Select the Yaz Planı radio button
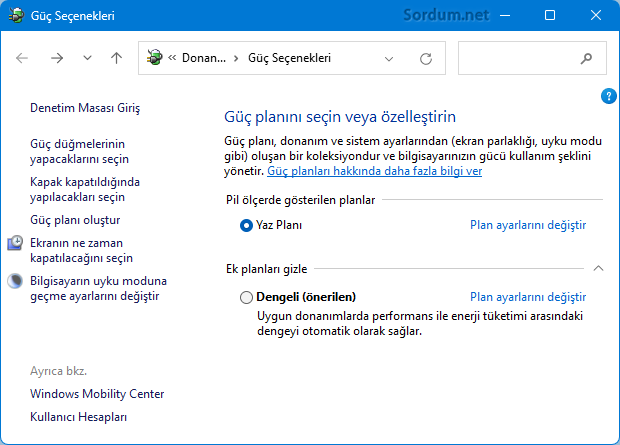Viewport: 620px width, 445px height. (x=246, y=225)
